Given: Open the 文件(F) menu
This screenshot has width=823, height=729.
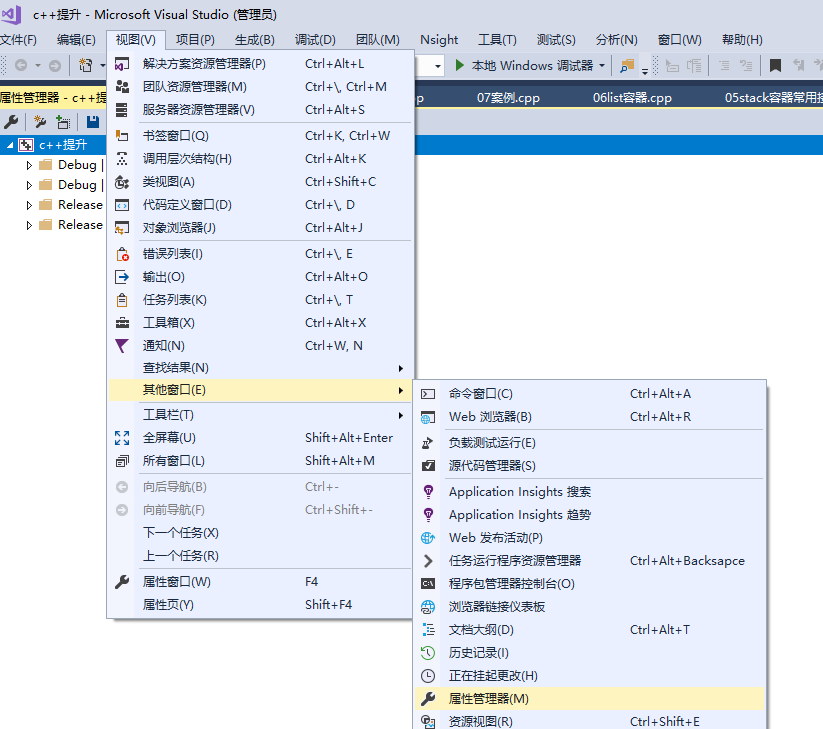Looking at the screenshot, I should click(x=18, y=40).
